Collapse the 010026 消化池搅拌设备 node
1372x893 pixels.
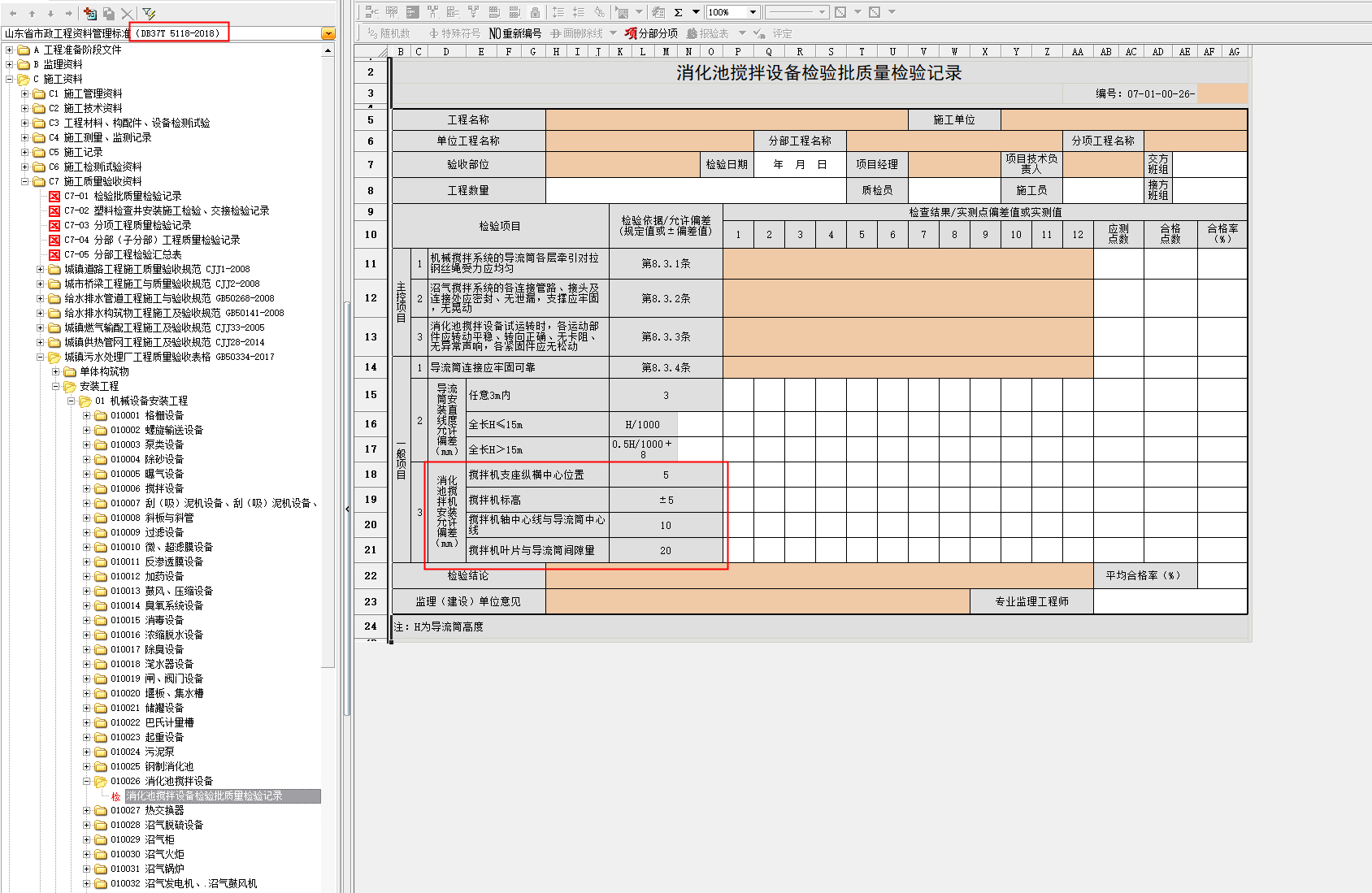pos(87,782)
